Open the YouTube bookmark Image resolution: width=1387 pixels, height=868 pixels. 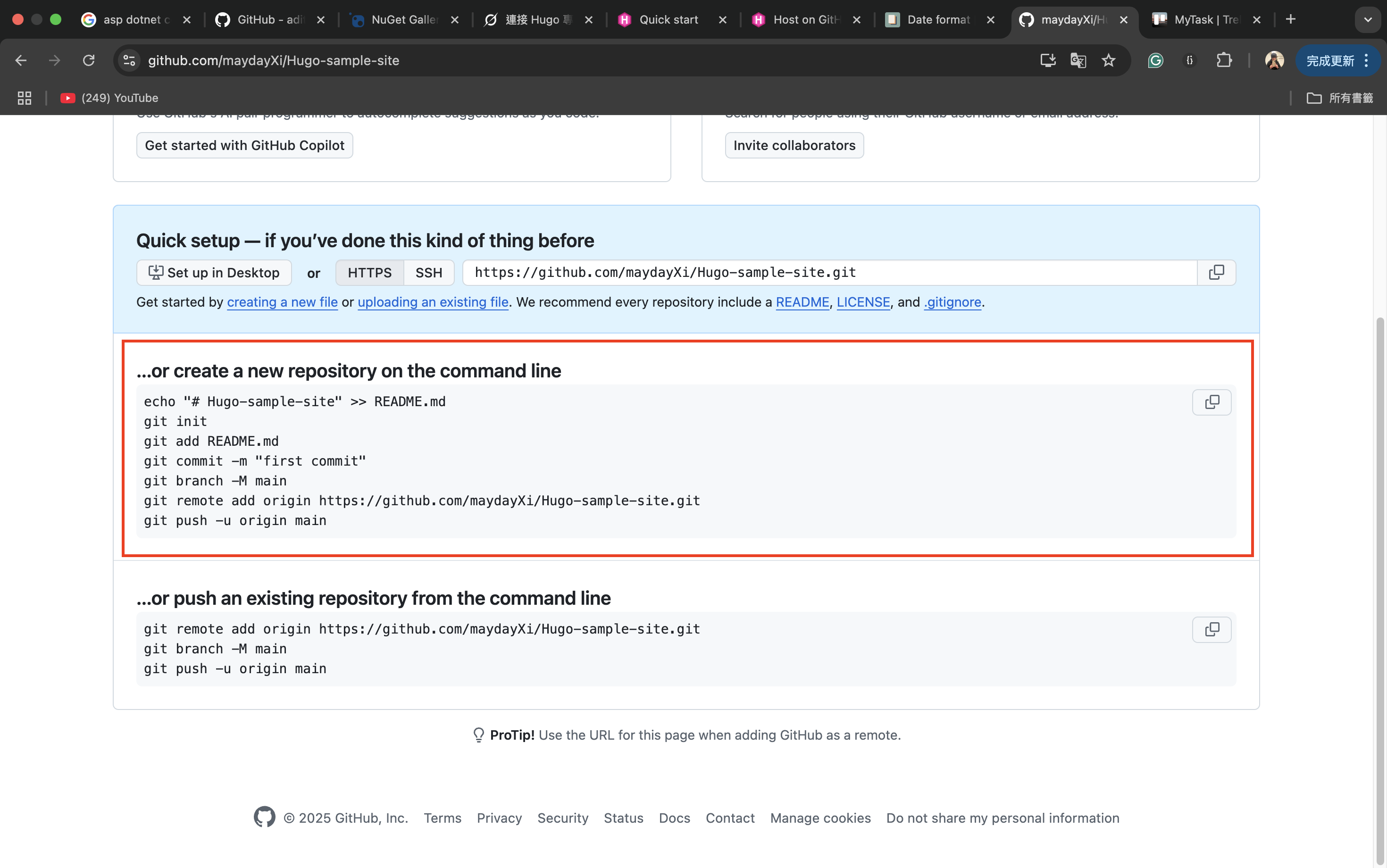tap(109, 98)
